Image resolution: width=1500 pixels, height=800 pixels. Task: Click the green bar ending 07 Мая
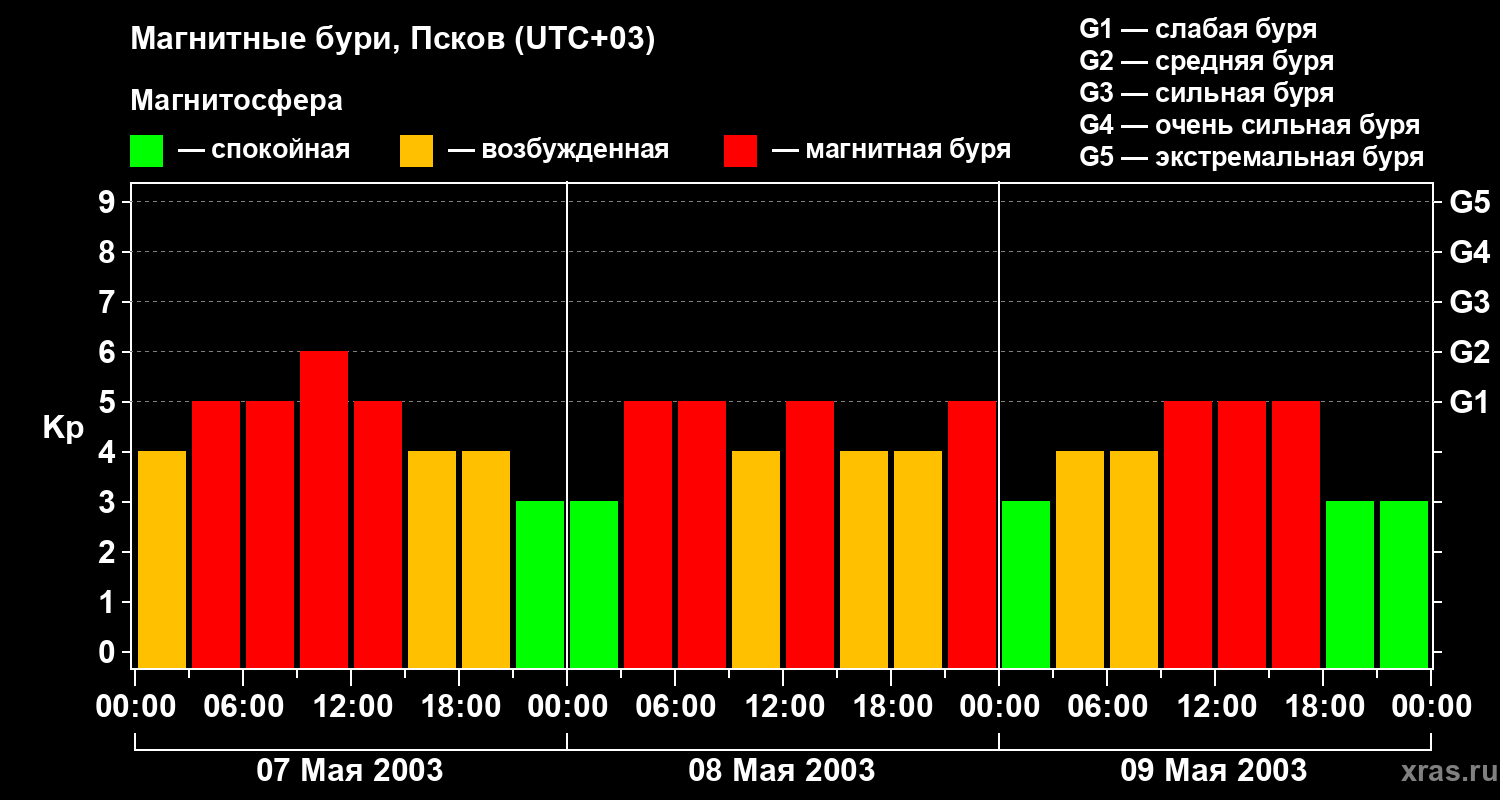[540, 584]
